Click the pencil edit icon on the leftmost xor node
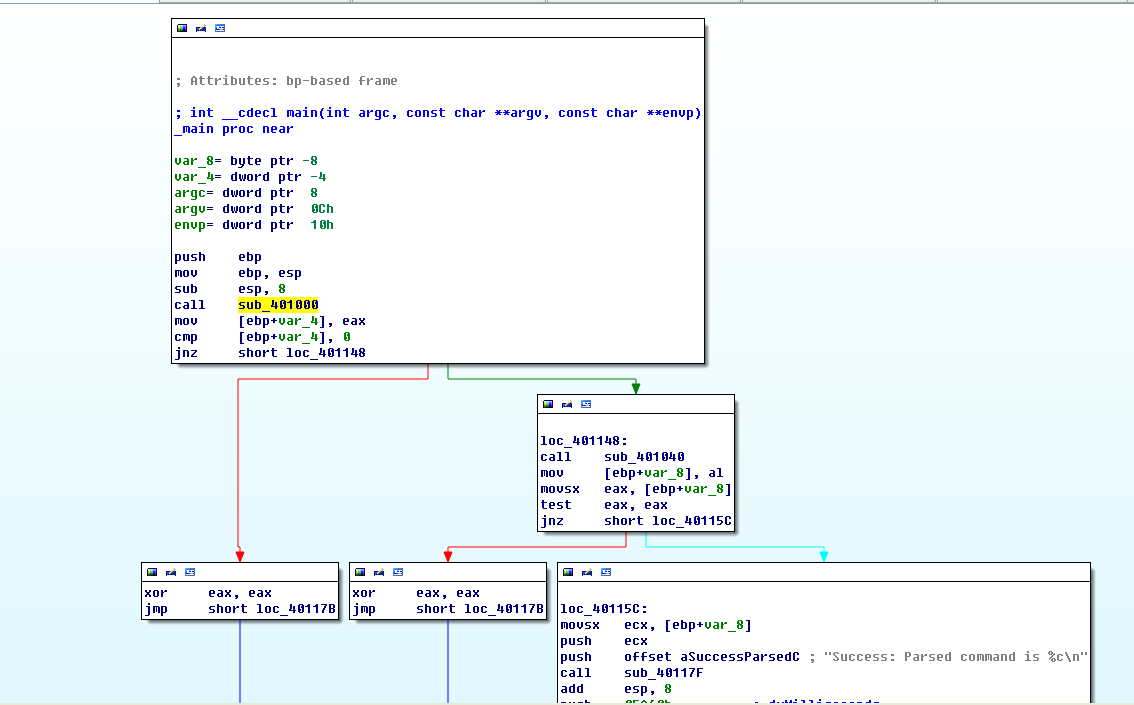Viewport: 1134px width, 705px height. point(171,572)
